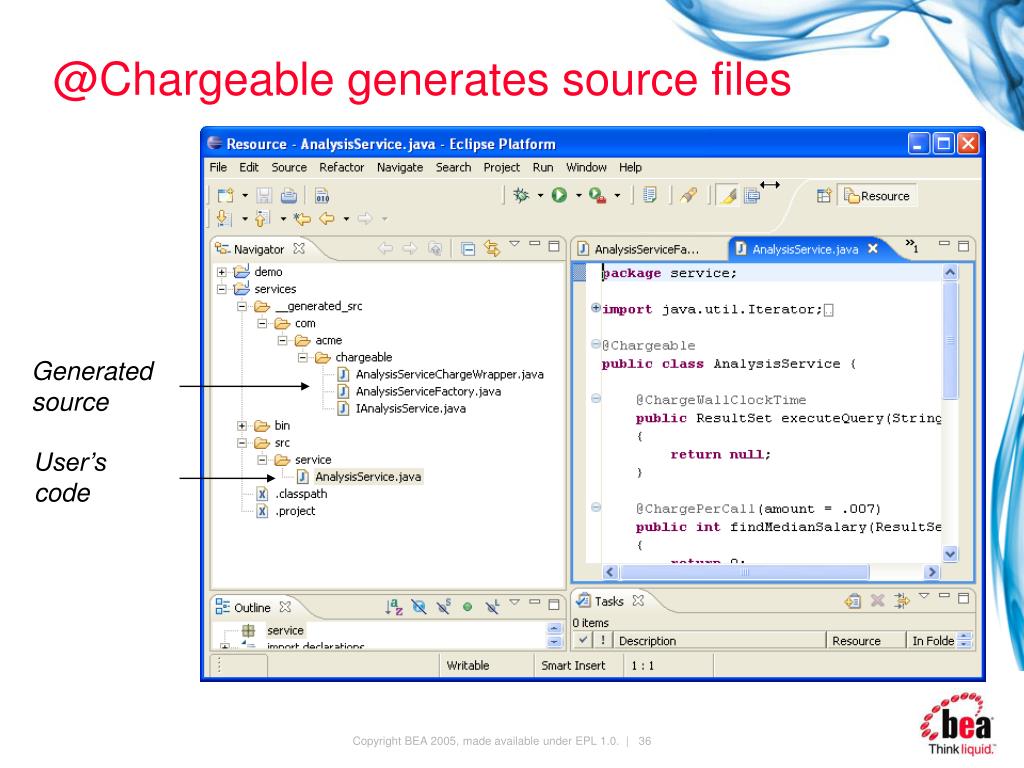Expand the demo project node
This screenshot has width=1024, height=768.
click(221, 272)
